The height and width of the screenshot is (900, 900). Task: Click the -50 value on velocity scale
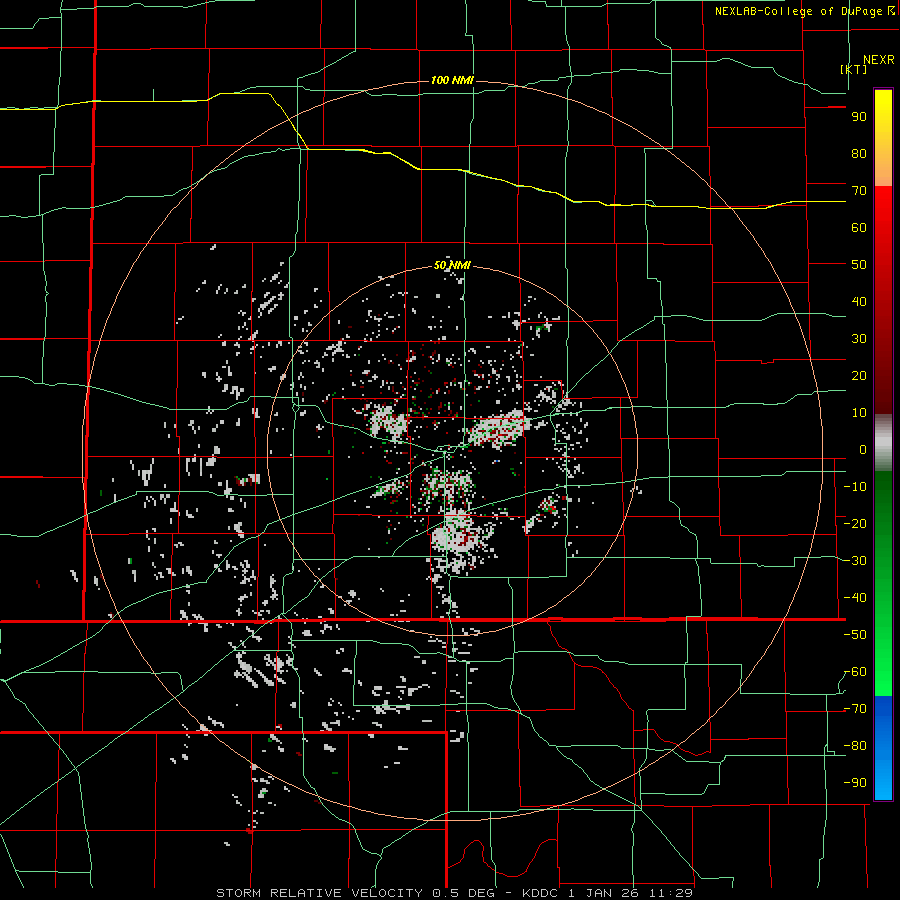pyautogui.click(x=855, y=635)
